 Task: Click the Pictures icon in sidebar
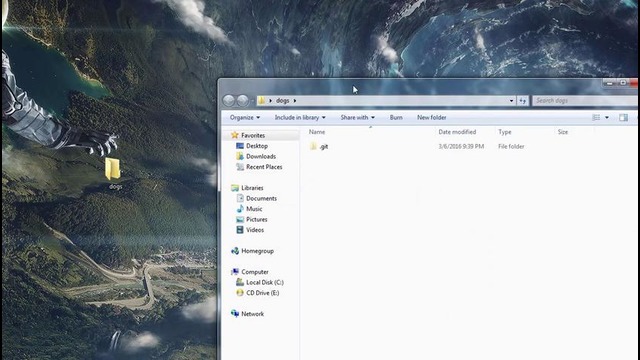tap(240, 219)
